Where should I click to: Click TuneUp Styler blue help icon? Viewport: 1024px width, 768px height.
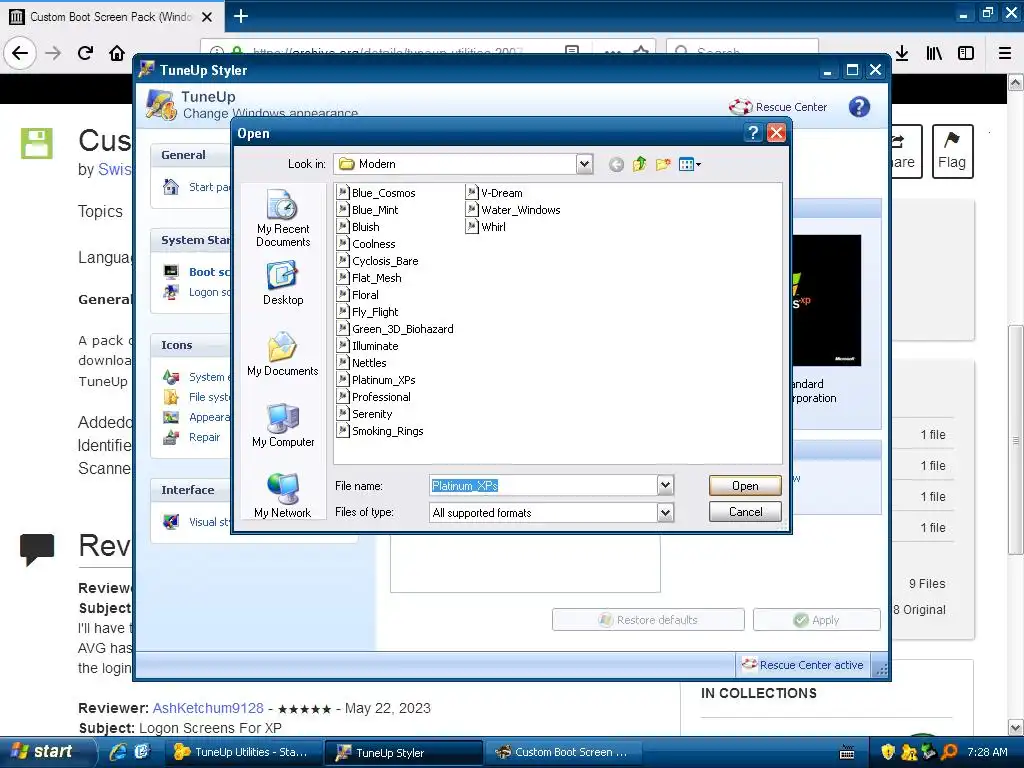(859, 106)
